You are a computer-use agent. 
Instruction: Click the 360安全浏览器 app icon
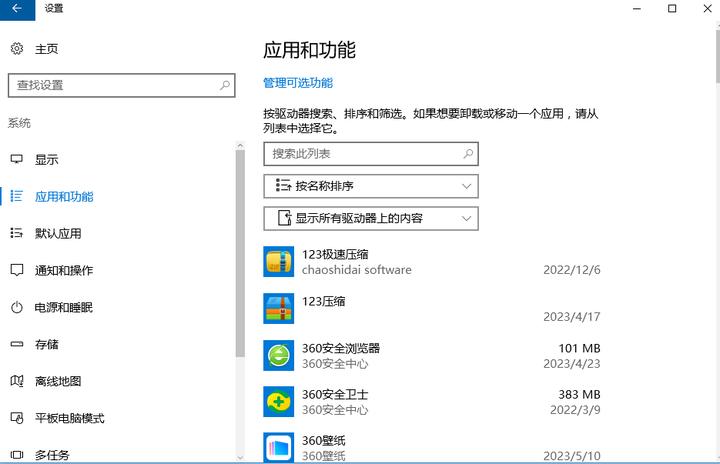point(278,356)
